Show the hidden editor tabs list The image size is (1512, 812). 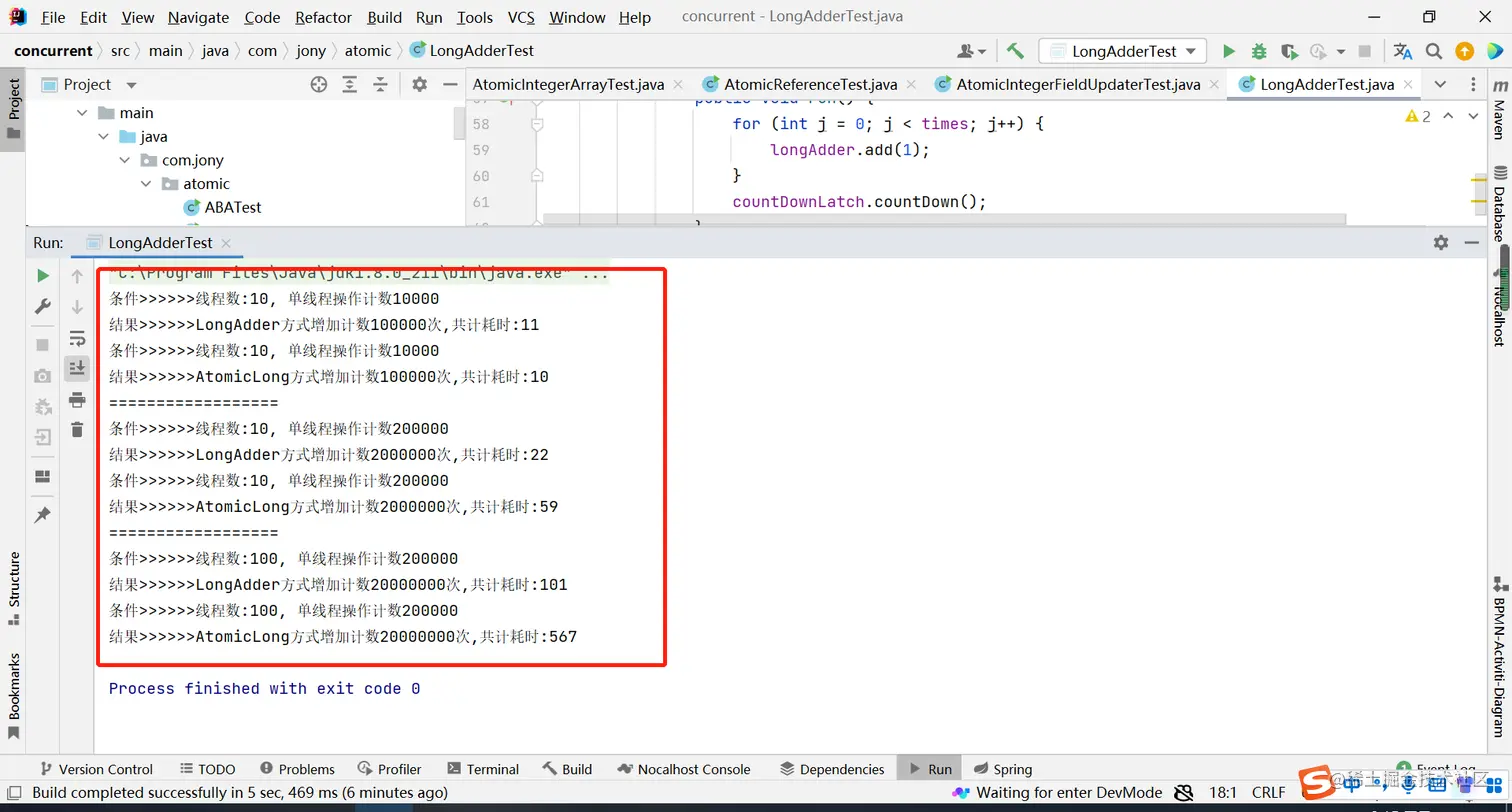[x=1440, y=85]
